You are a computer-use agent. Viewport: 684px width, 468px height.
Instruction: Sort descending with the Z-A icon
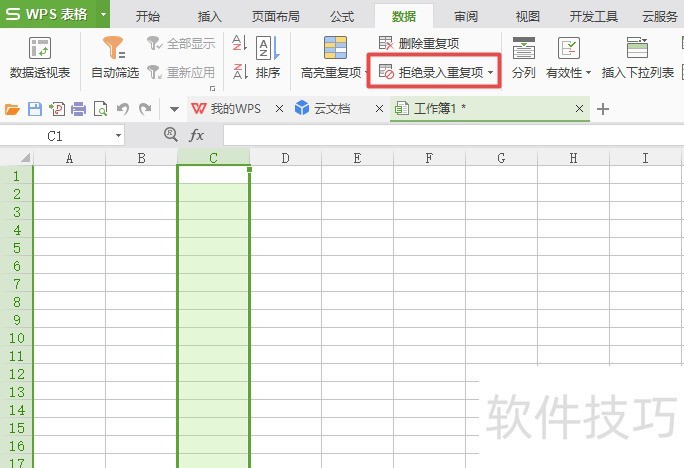pos(239,71)
